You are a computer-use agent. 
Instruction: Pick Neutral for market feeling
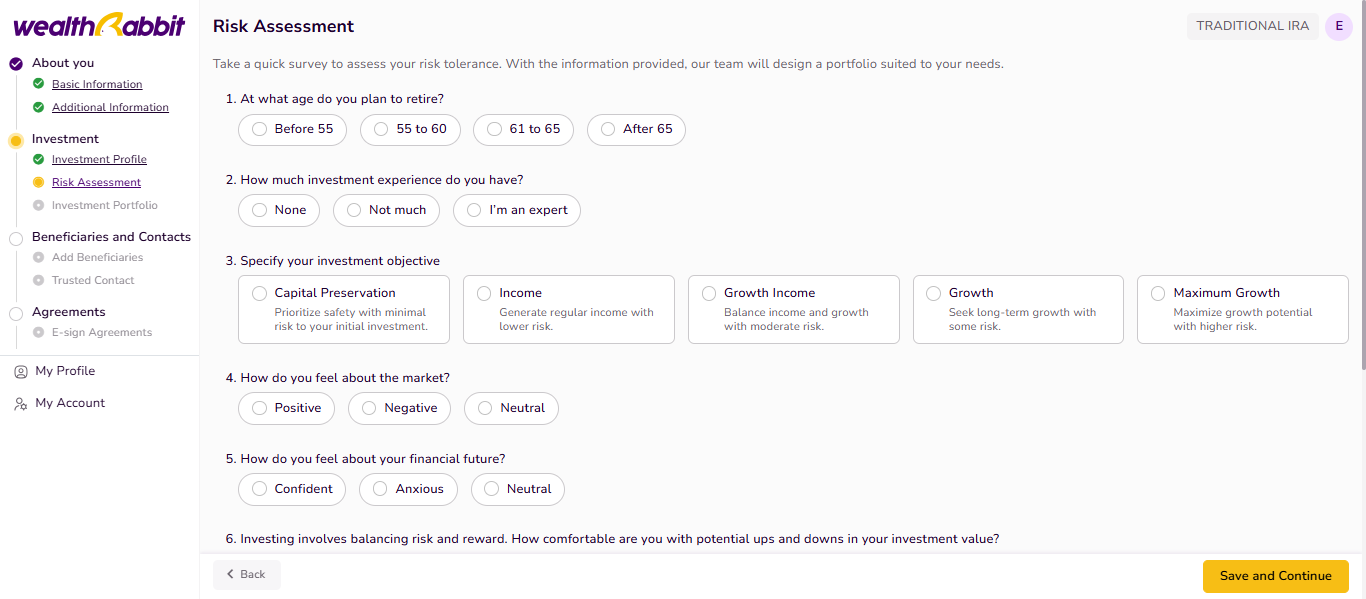pos(511,408)
